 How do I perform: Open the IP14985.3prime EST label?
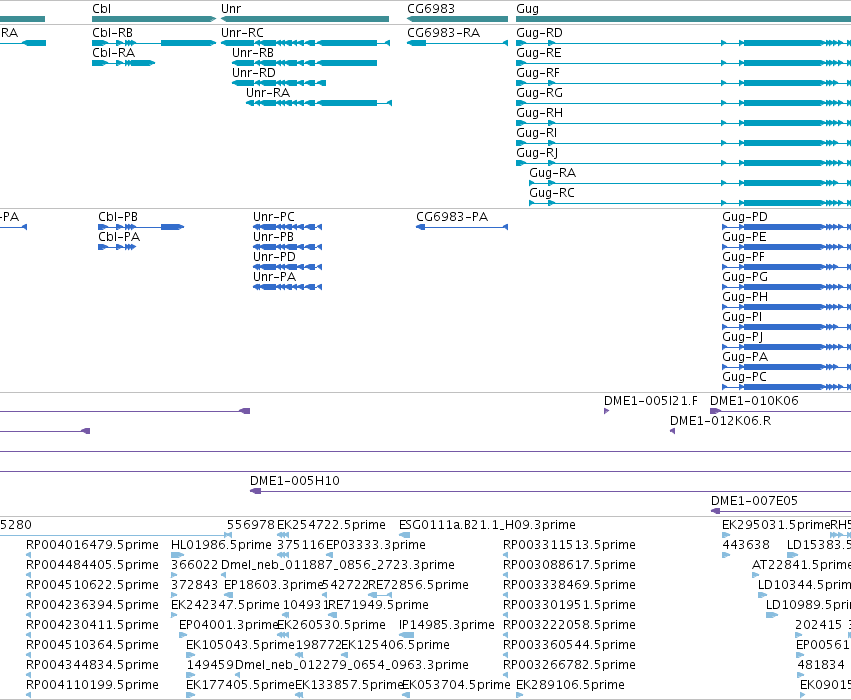pyautogui.click(x=447, y=625)
